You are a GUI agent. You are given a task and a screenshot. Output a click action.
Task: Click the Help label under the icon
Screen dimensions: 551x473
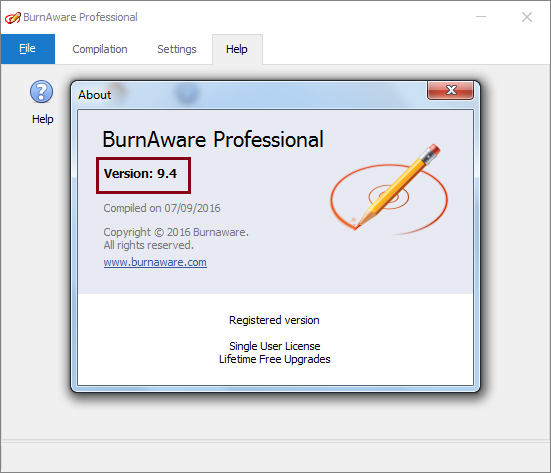(x=43, y=119)
